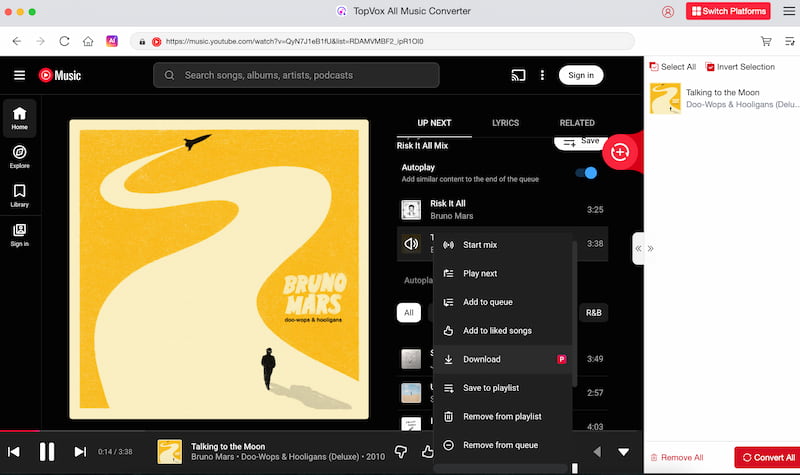Click the now-playing speaker icon in queue

point(411,244)
